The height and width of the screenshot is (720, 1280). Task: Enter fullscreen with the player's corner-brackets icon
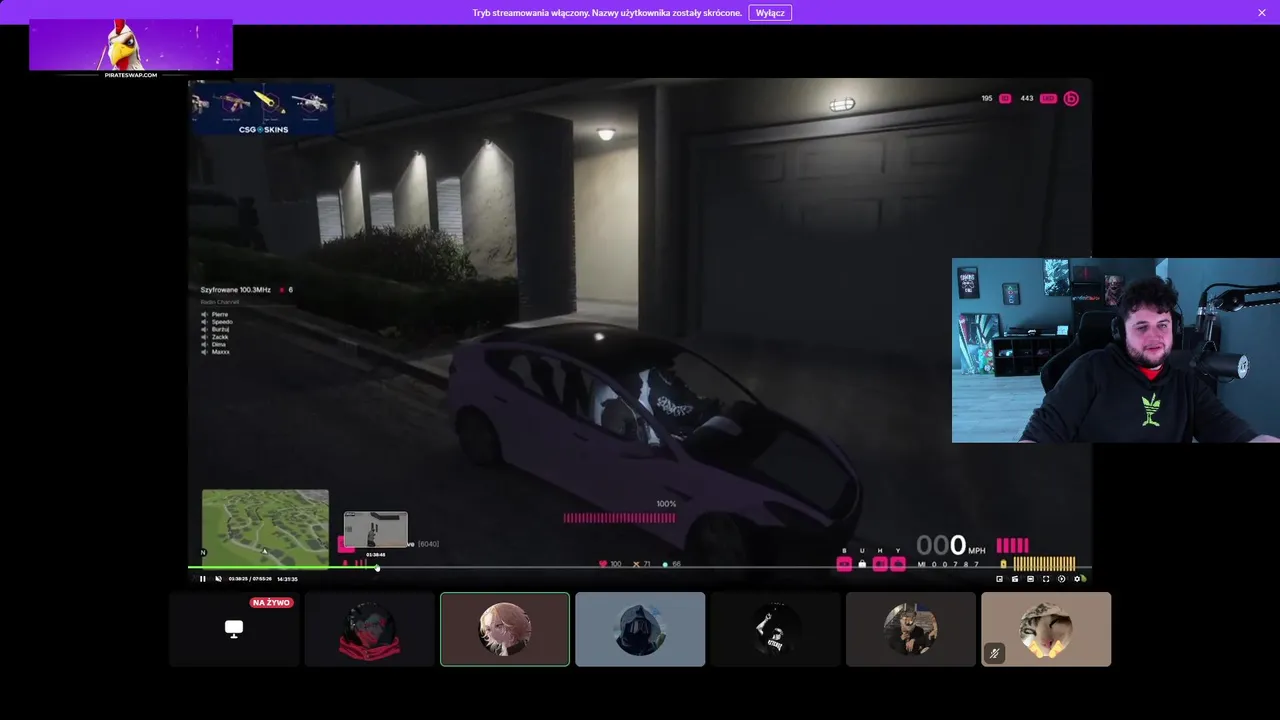pos(1046,579)
